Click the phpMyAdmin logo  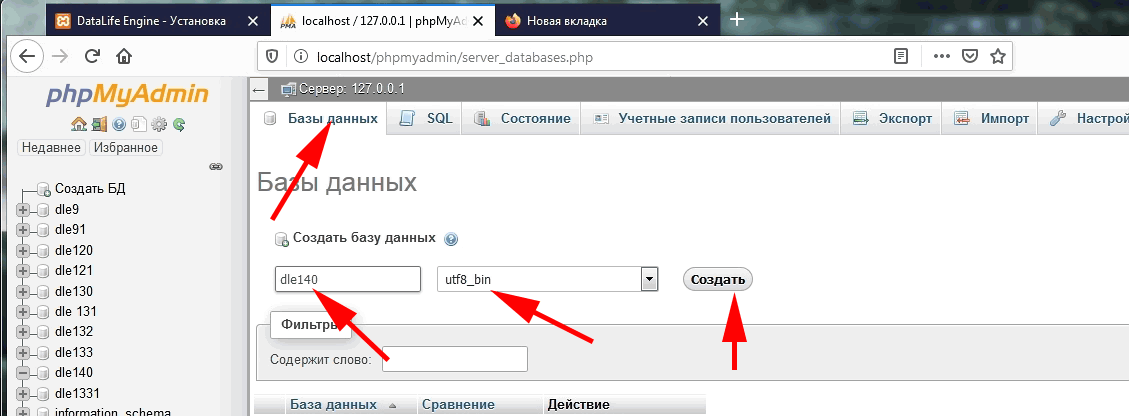click(127, 95)
